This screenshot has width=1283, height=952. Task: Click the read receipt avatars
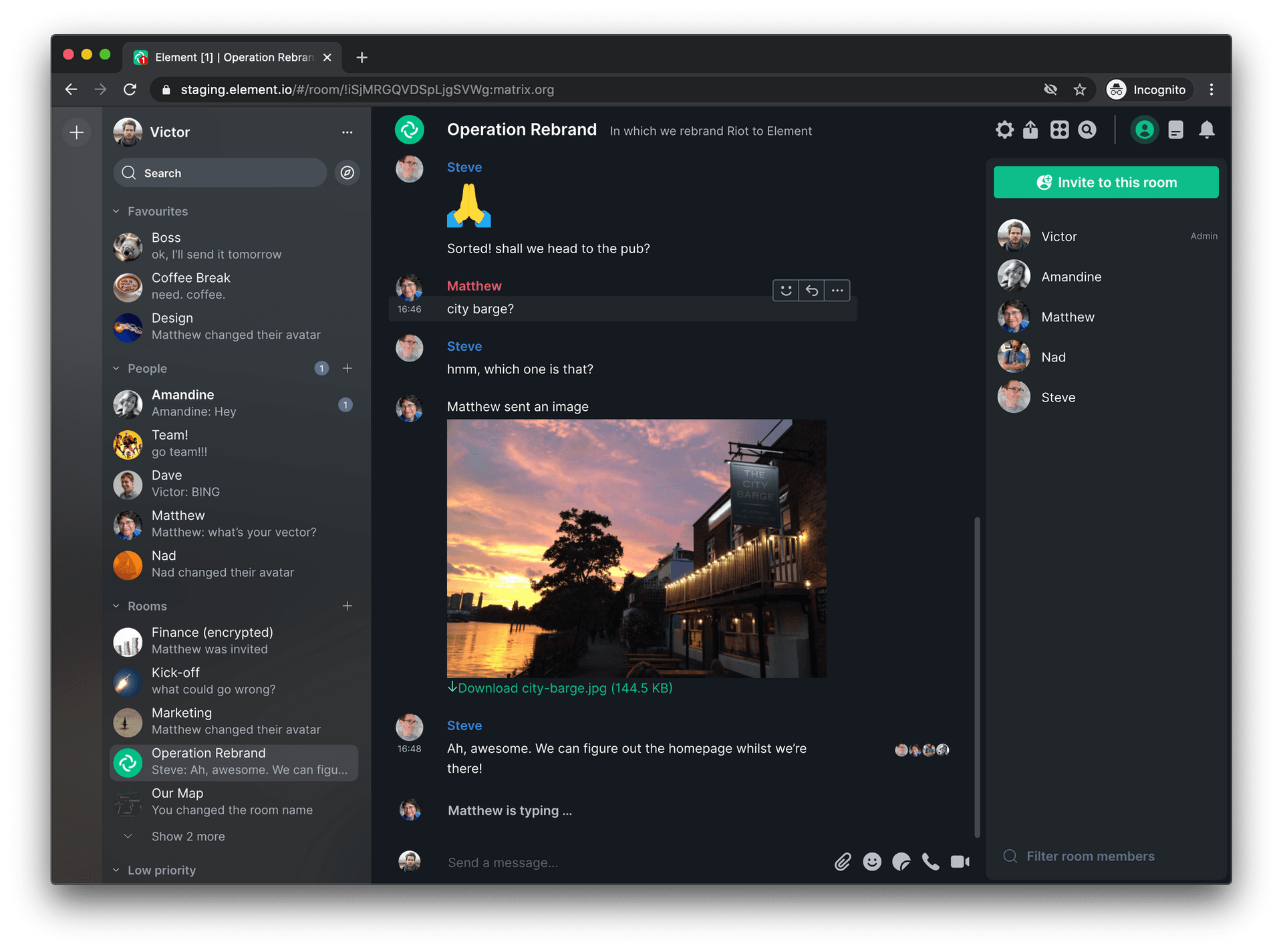(922, 750)
